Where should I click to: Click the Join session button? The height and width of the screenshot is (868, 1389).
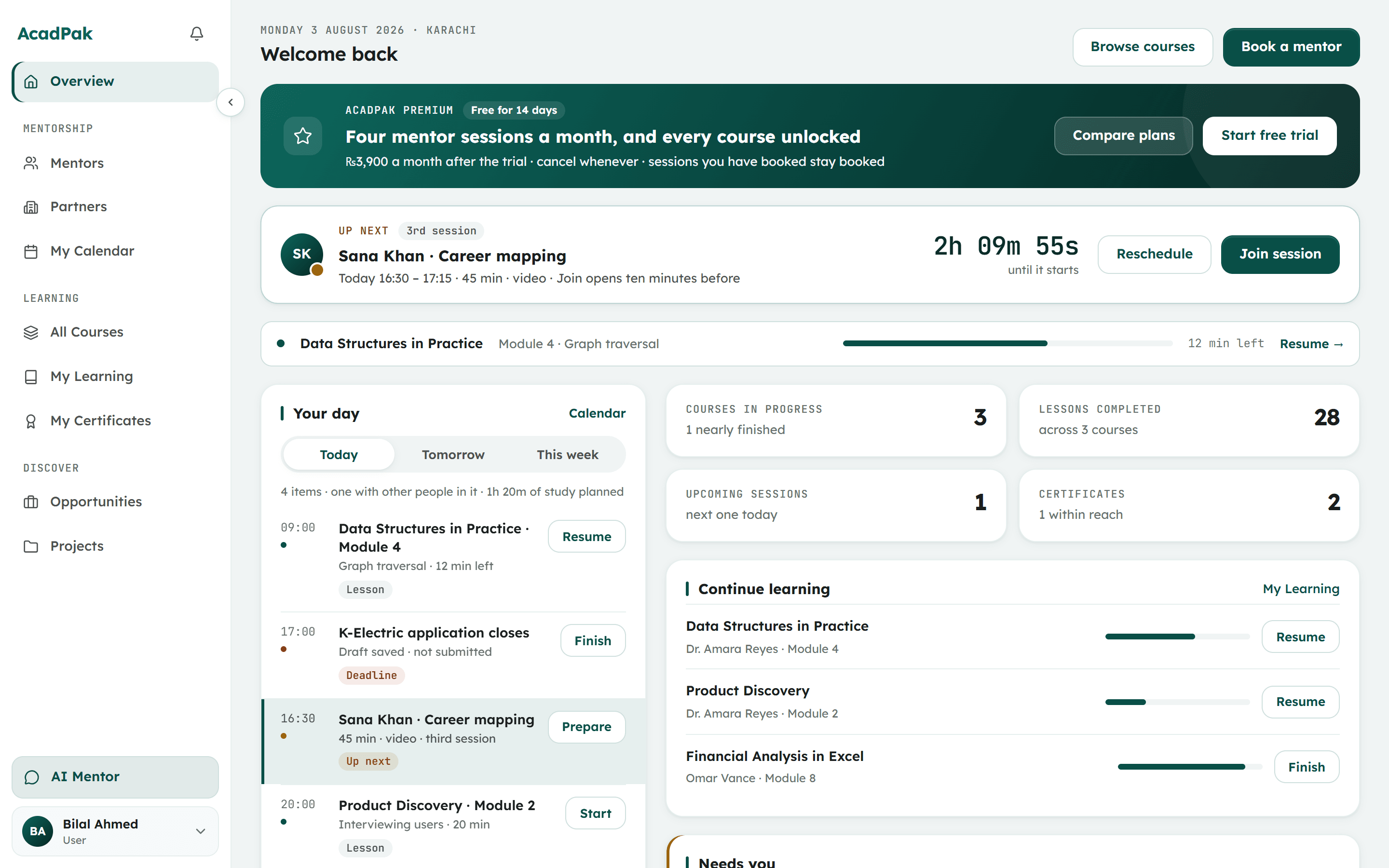pos(1280,254)
